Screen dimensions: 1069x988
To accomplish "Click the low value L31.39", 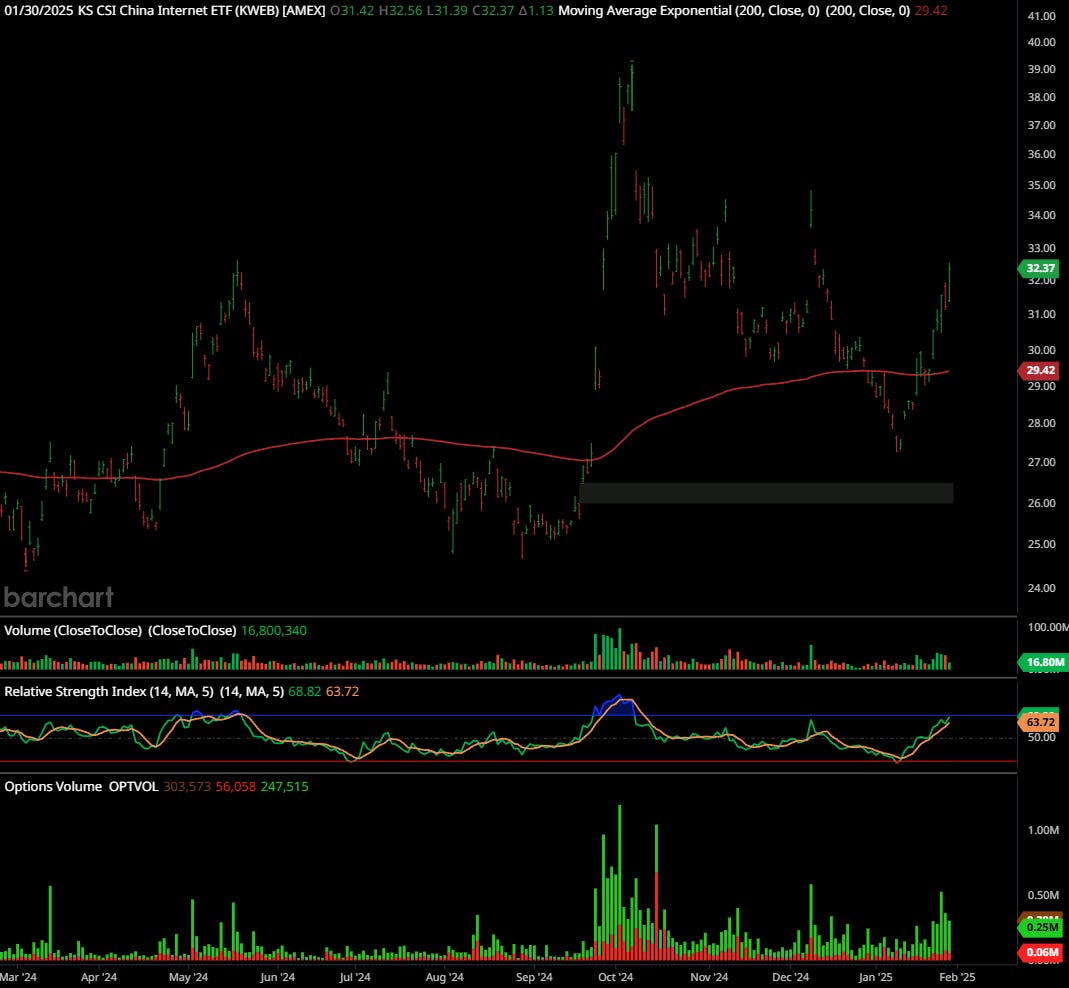I will [446, 10].
